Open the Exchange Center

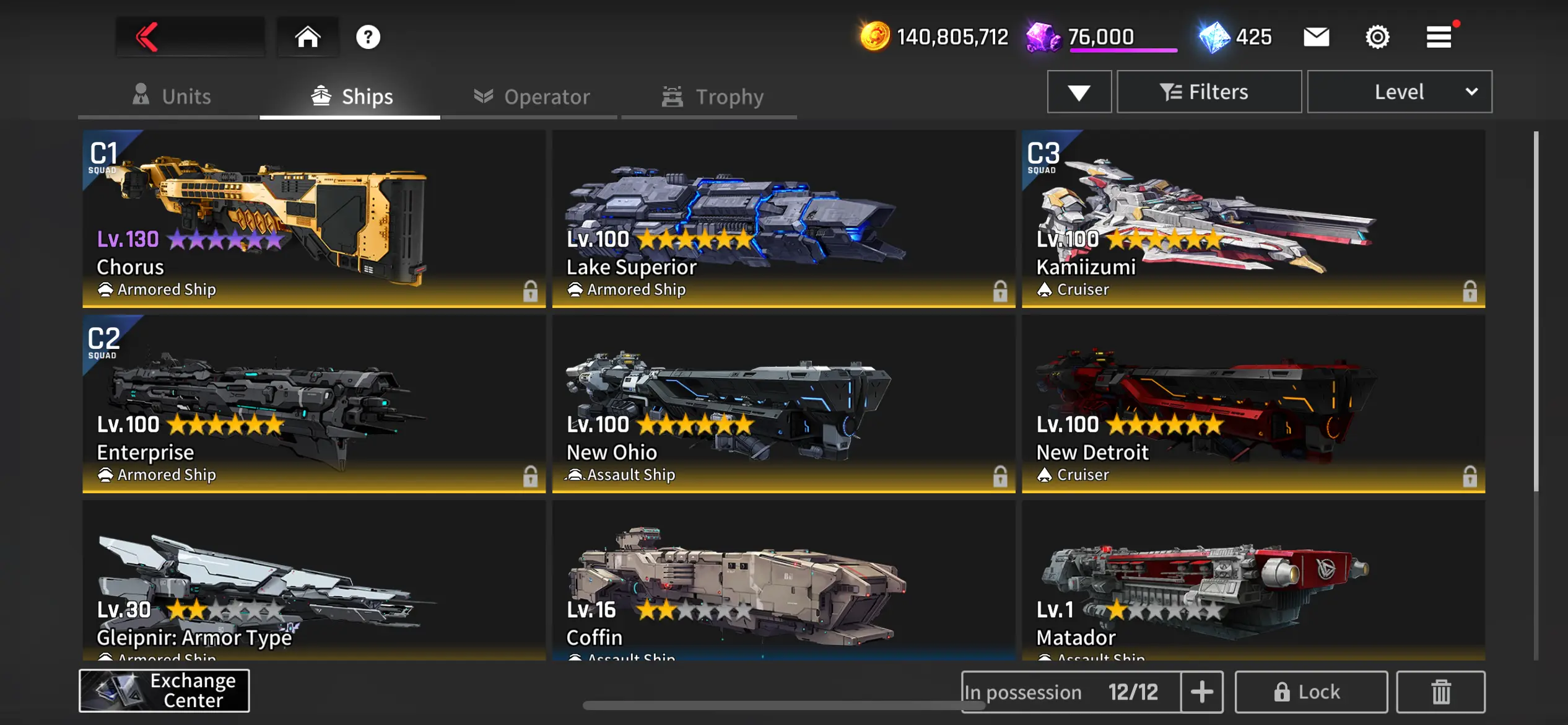coord(164,690)
